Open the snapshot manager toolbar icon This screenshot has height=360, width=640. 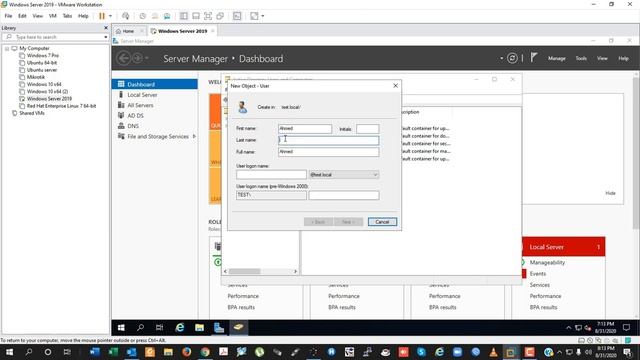(167, 16)
